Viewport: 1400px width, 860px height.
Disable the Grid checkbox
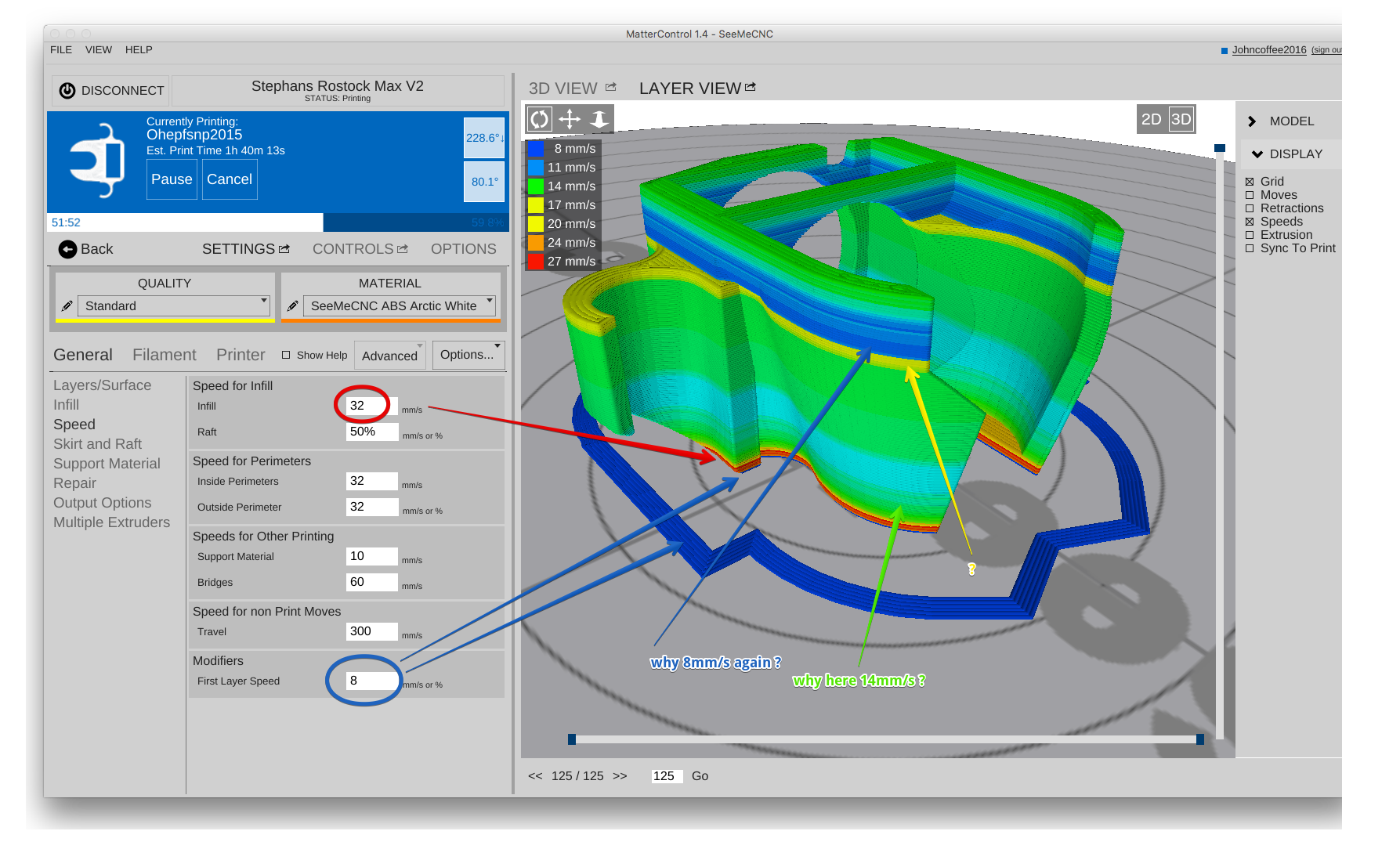click(1250, 182)
